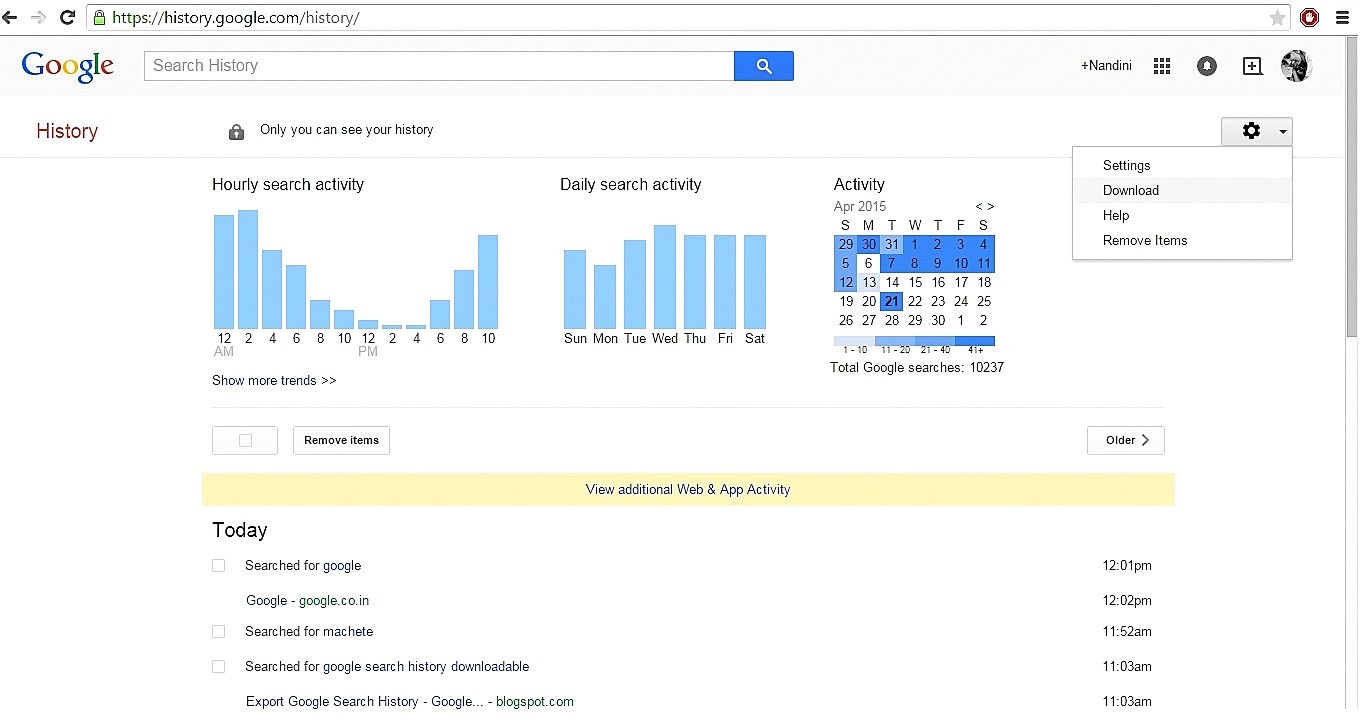Choose Settings from gear menu
The height and width of the screenshot is (724, 1366).
(1182, 165)
